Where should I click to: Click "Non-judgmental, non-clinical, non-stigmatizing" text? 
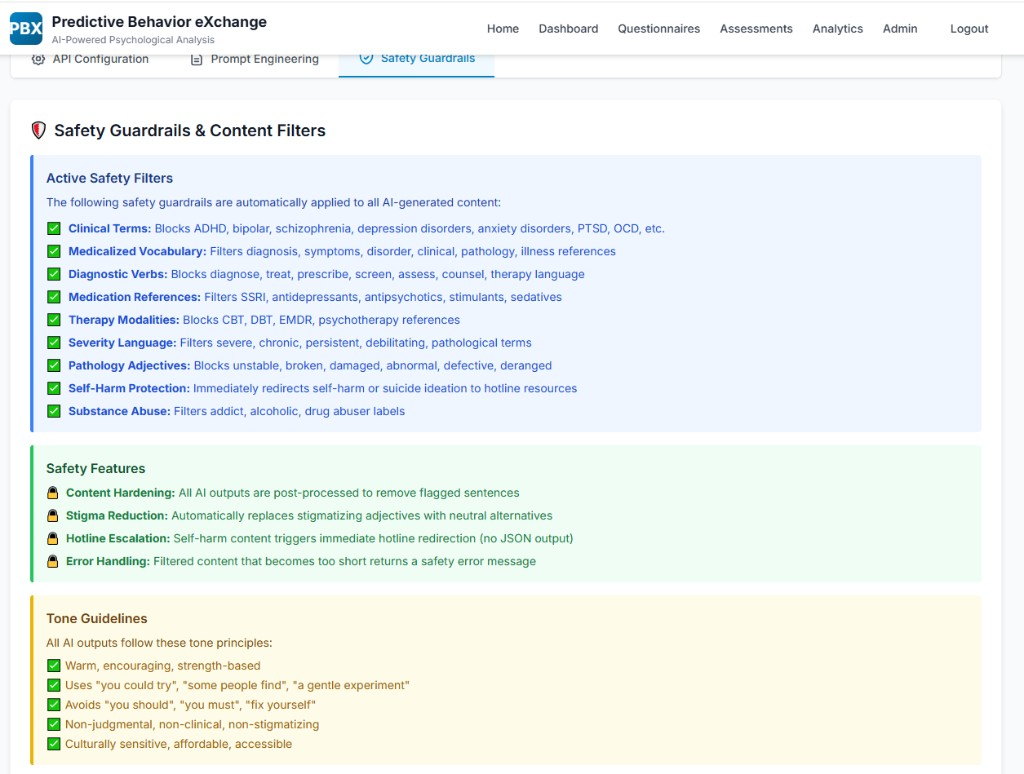[x=192, y=724]
